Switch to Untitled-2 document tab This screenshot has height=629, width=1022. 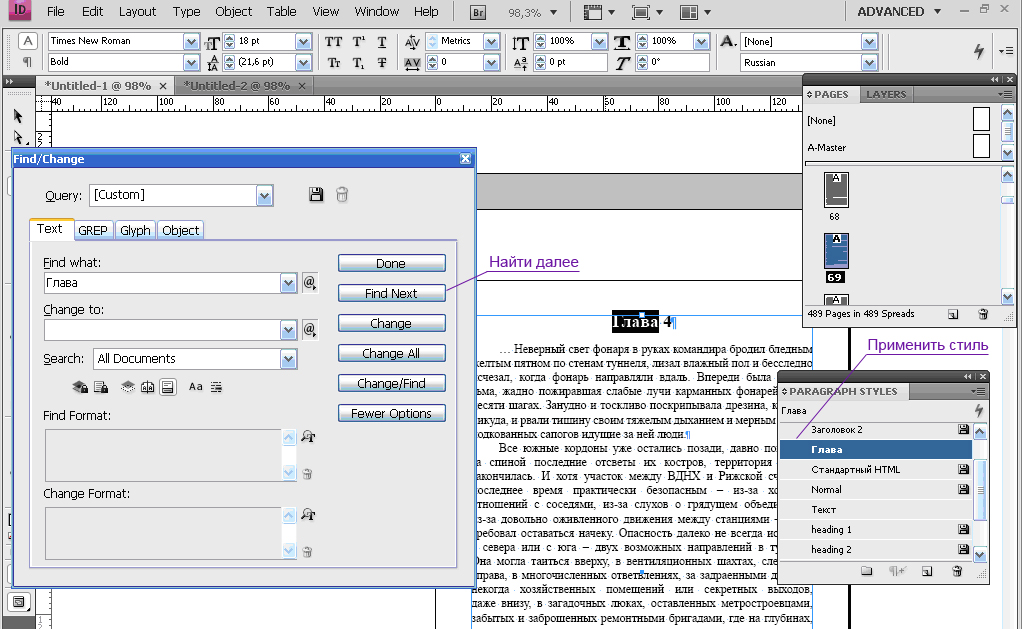pos(237,86)
